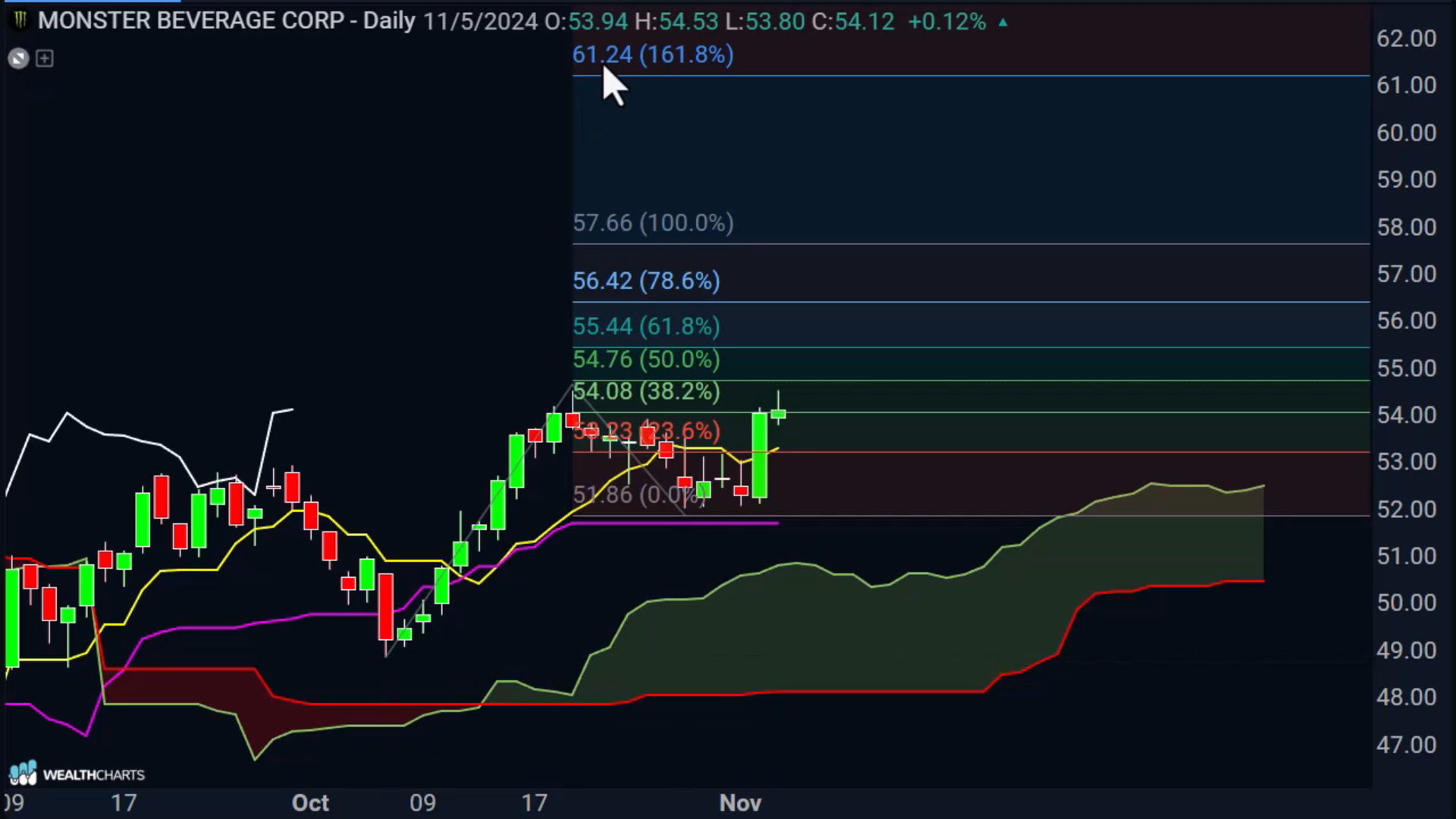Image resolution: width=1456 pixels, height=819 pixels.
Task: Select the 54.76 (50.0%) Fibonacci label
Action: pyautogui.click(x=646, y=359)
